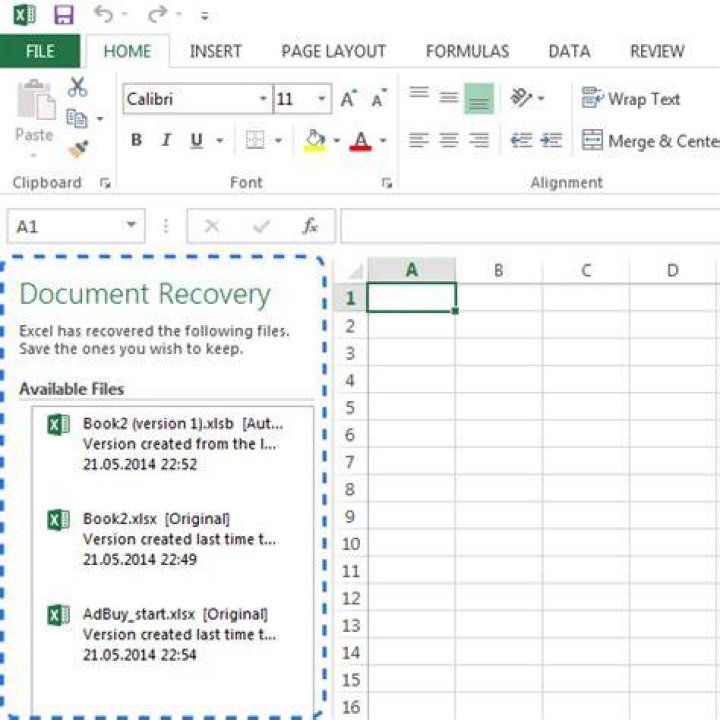The image size is (720, 720).
Task: Click the Cut scissors icon
Action: coord(77,87)
